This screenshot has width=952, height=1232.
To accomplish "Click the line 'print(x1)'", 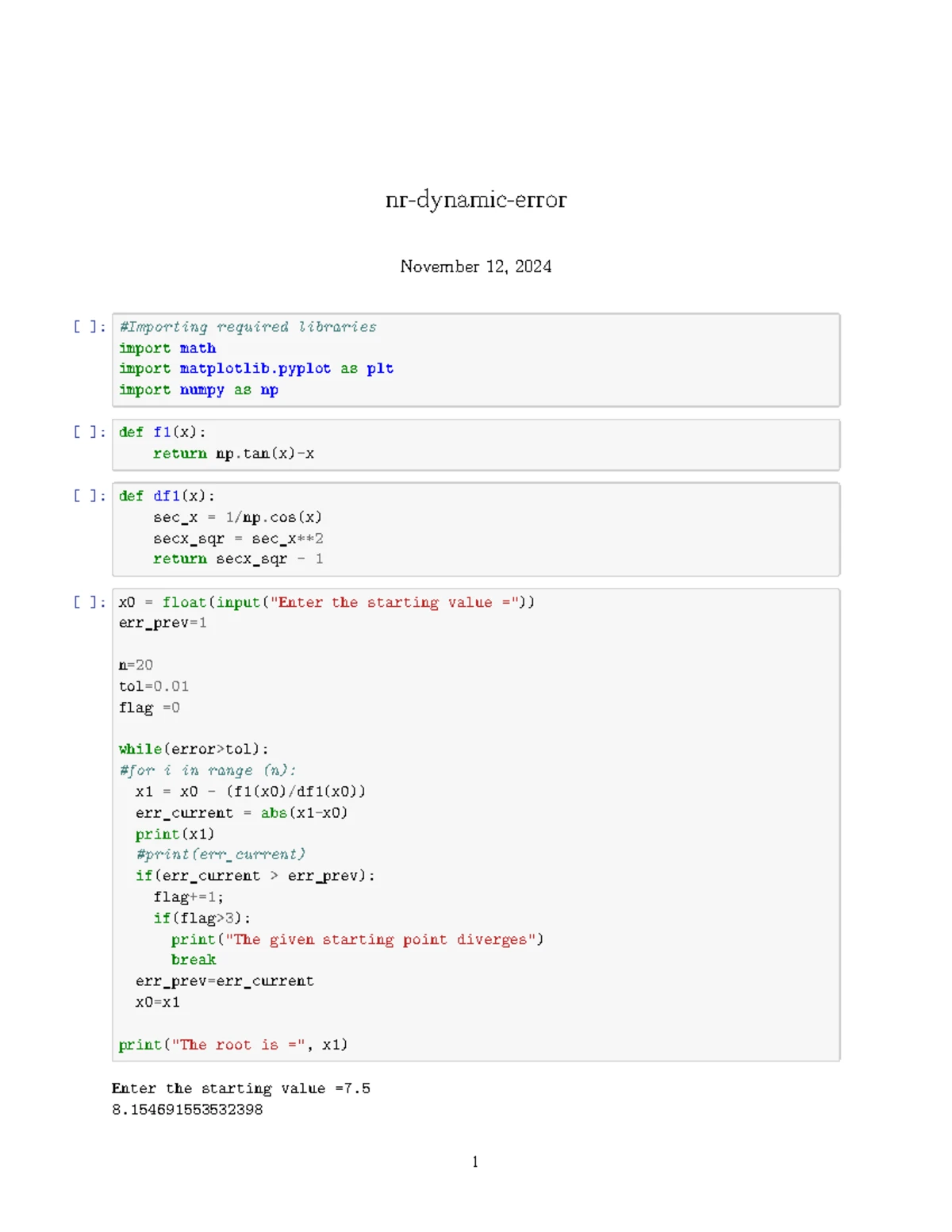I will [175, 834].
